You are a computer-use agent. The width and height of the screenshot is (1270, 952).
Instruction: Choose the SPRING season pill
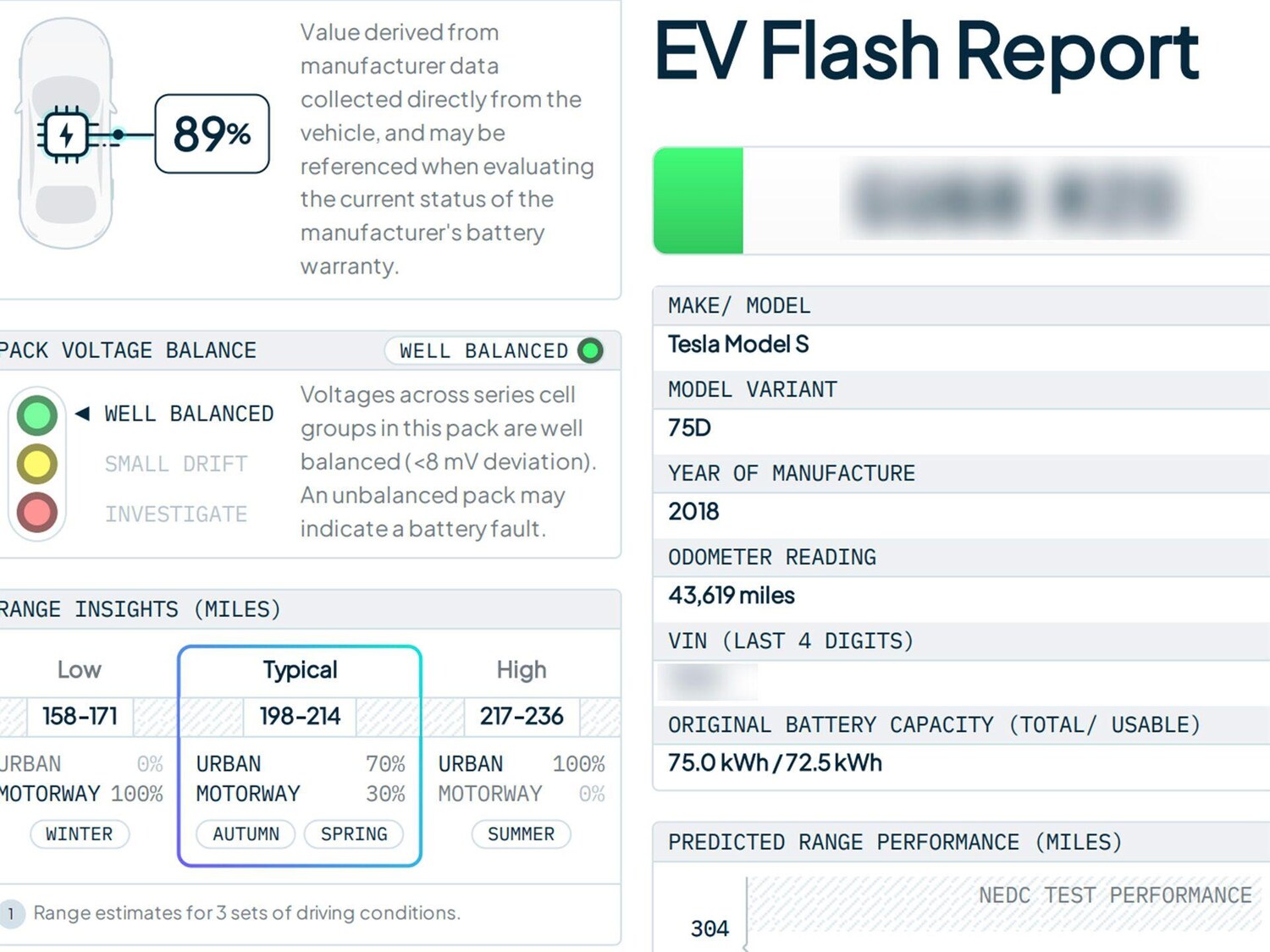click(354, 834)
